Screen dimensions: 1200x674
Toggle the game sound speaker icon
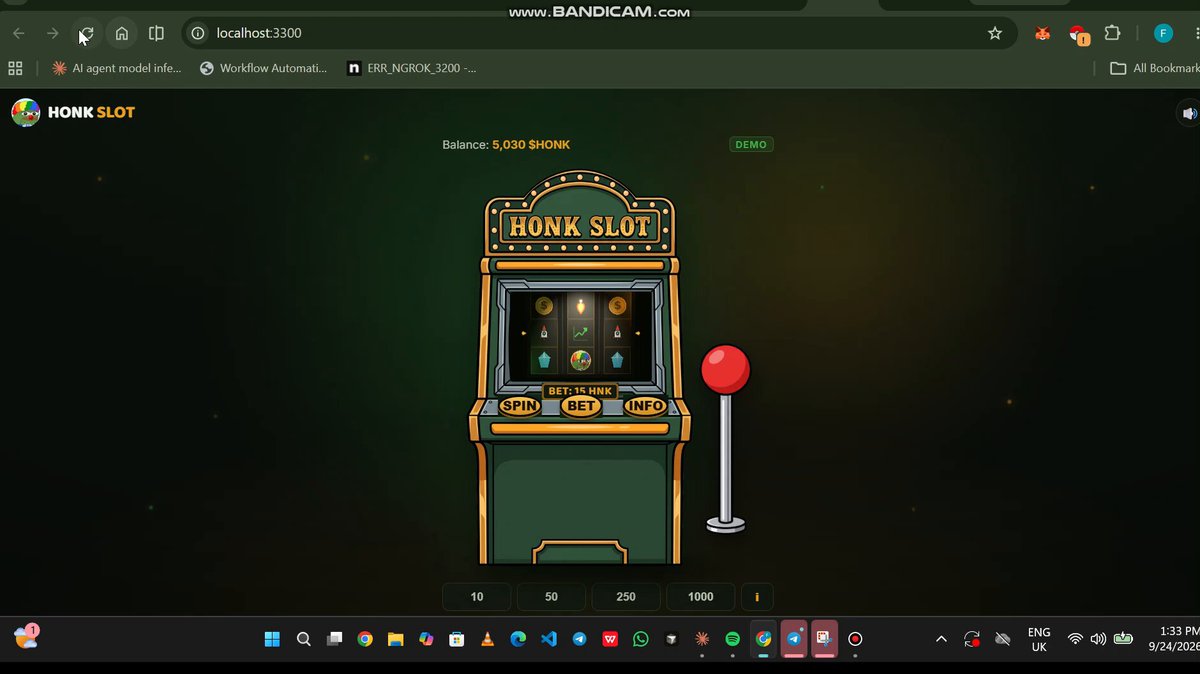1188,113
